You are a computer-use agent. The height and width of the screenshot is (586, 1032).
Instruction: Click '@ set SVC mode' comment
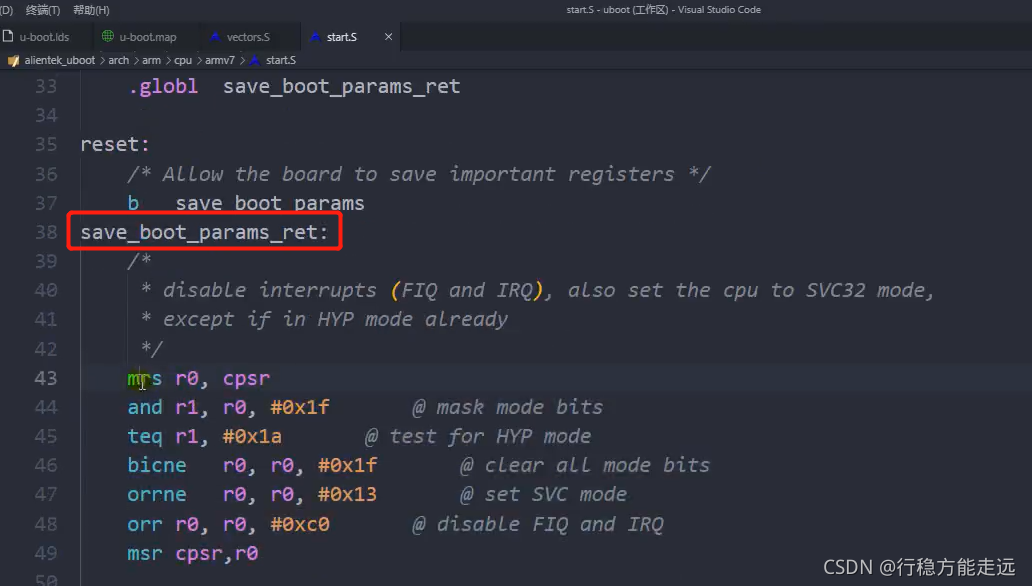click(544, 494)
